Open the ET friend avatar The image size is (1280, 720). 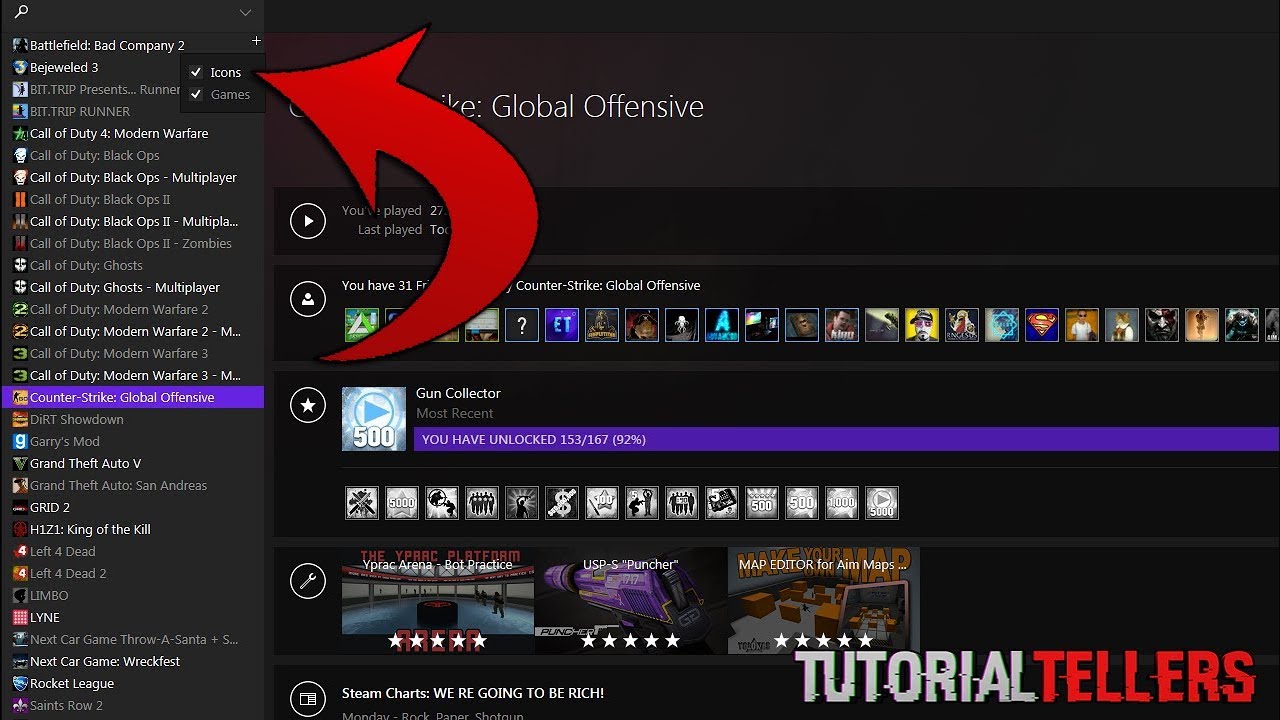click(562, 325)
